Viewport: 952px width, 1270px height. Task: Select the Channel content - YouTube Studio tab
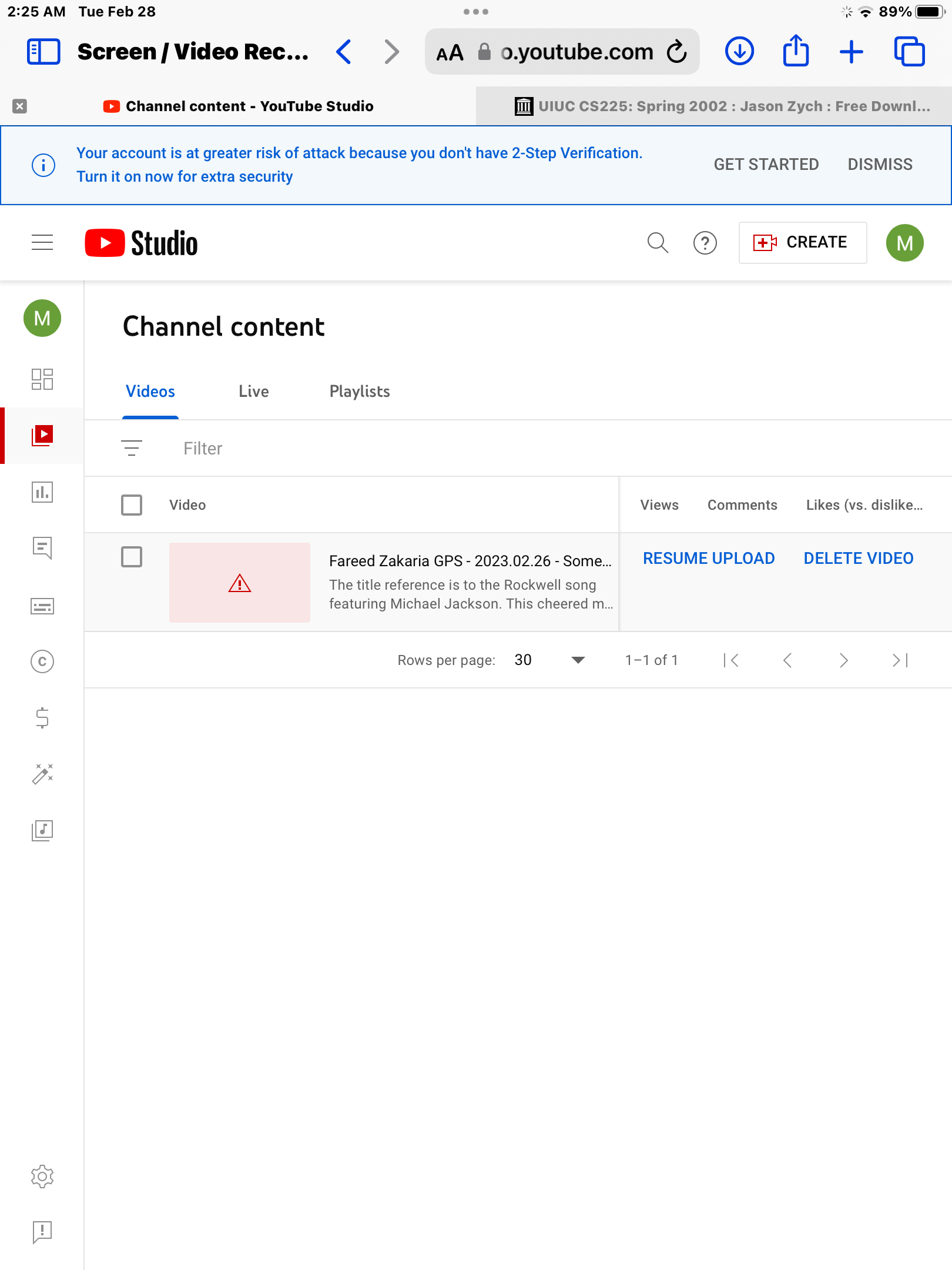(x=238, y=106)
